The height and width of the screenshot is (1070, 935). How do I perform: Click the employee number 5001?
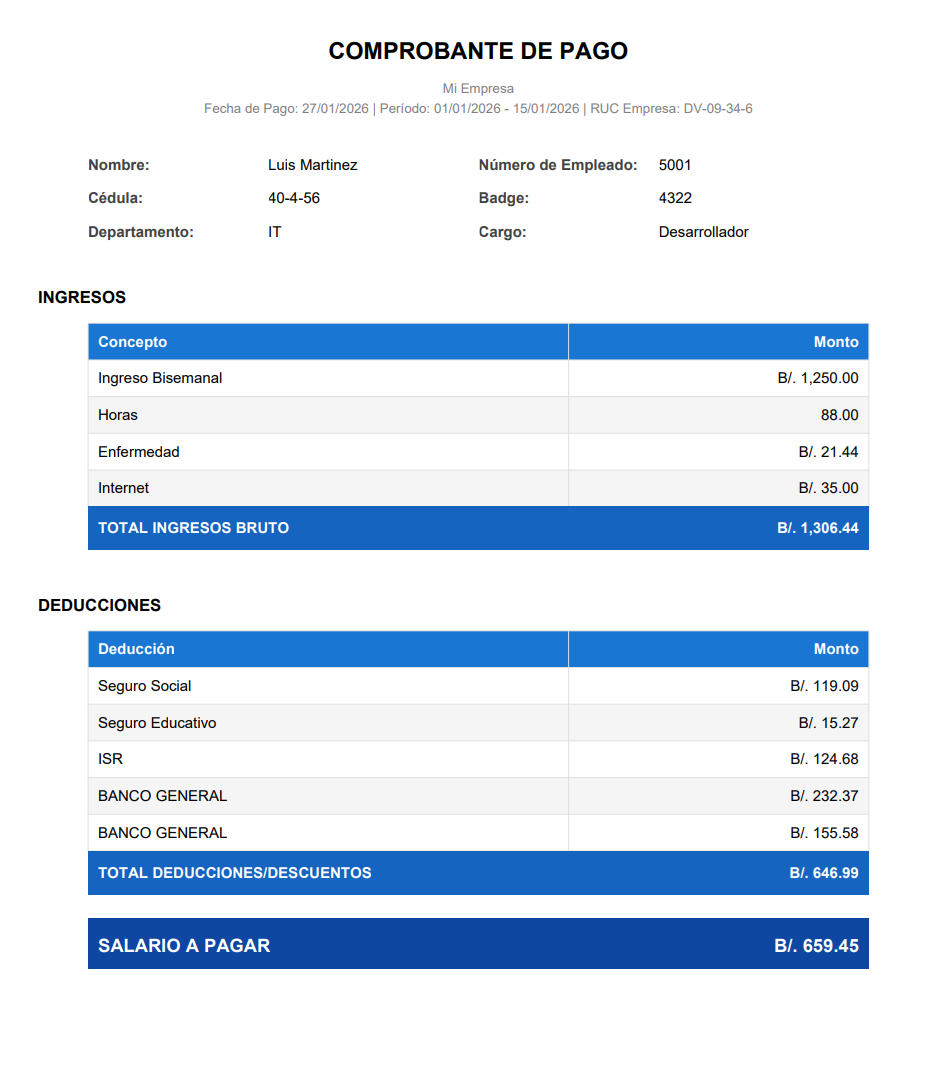click(675, 165)
